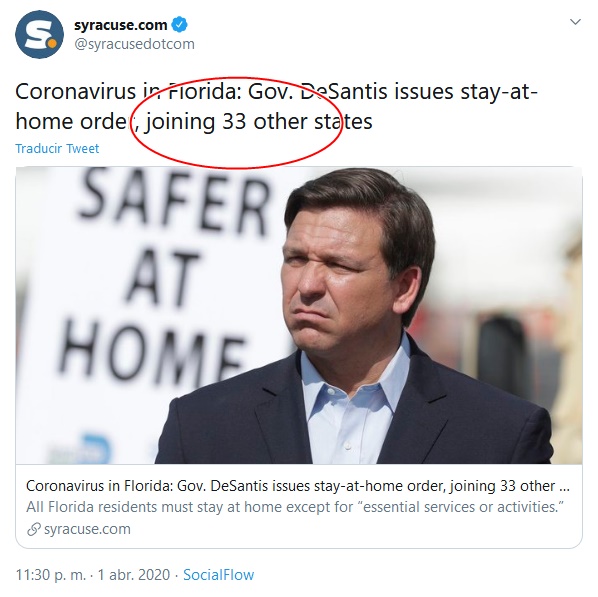598x597 pixels.
Task: Open the syracuse.com domain link in card
Action: coord(87,529)
